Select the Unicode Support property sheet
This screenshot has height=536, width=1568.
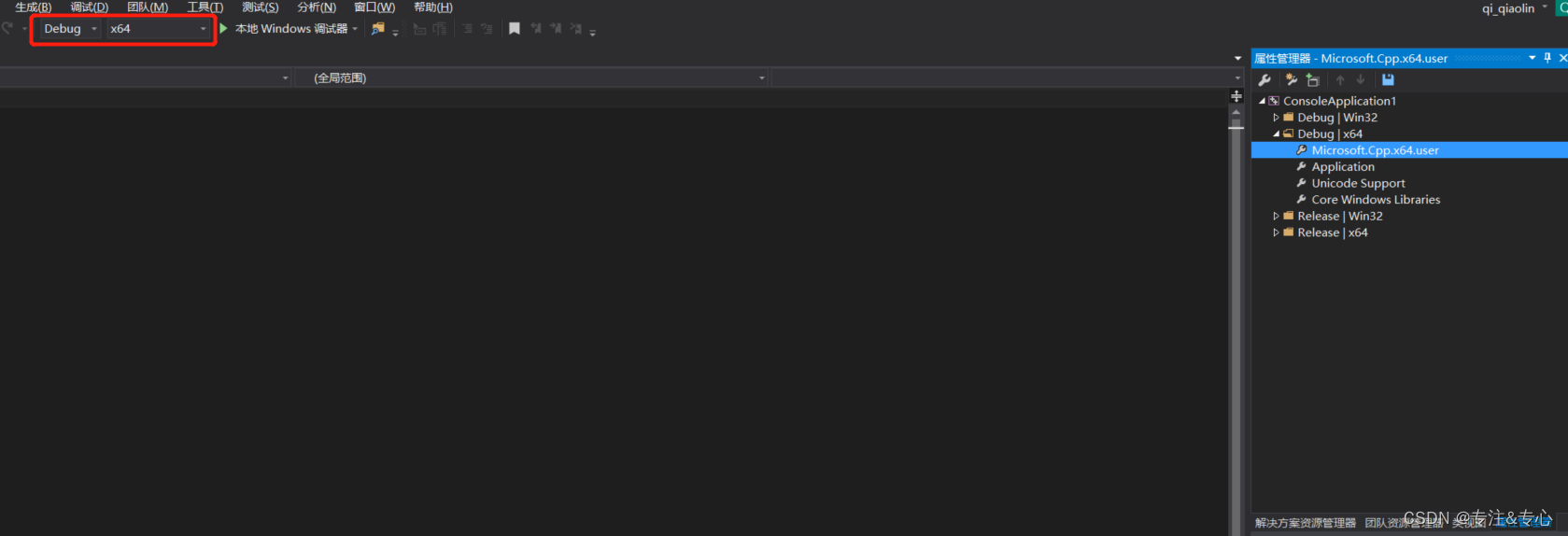pos(1358,184)
